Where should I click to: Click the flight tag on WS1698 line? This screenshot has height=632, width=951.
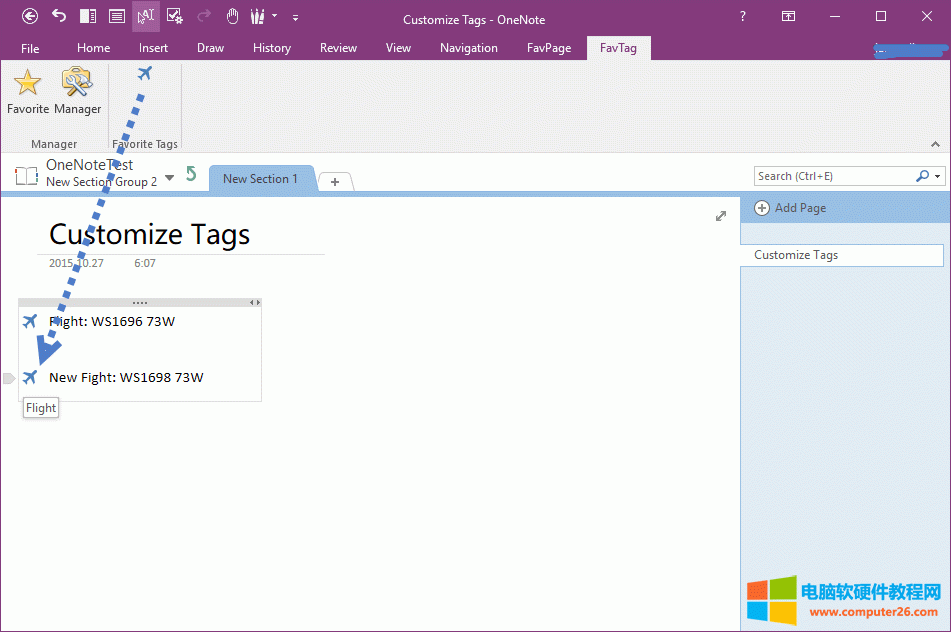[30, 377]
